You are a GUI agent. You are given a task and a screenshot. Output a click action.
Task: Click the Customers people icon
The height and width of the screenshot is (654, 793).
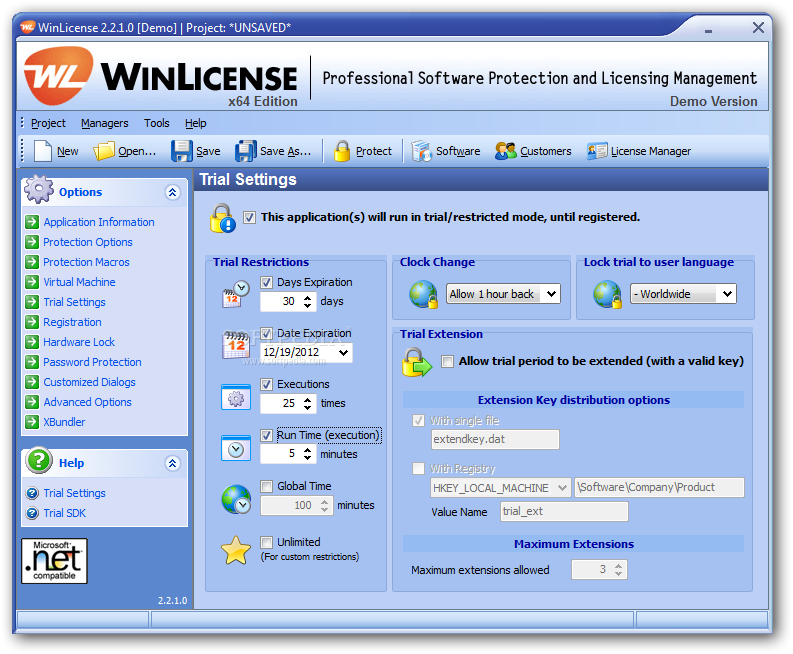505,151
